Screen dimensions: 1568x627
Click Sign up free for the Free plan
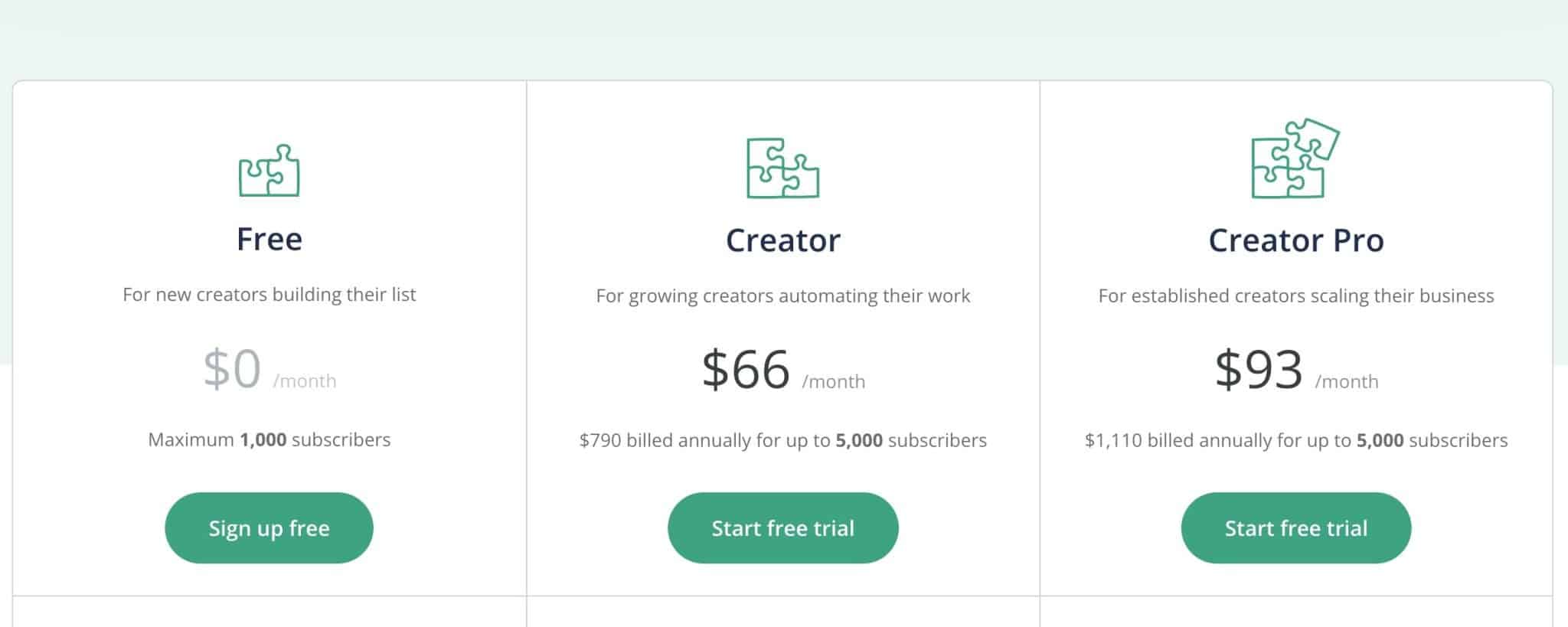tap(269, 527)
